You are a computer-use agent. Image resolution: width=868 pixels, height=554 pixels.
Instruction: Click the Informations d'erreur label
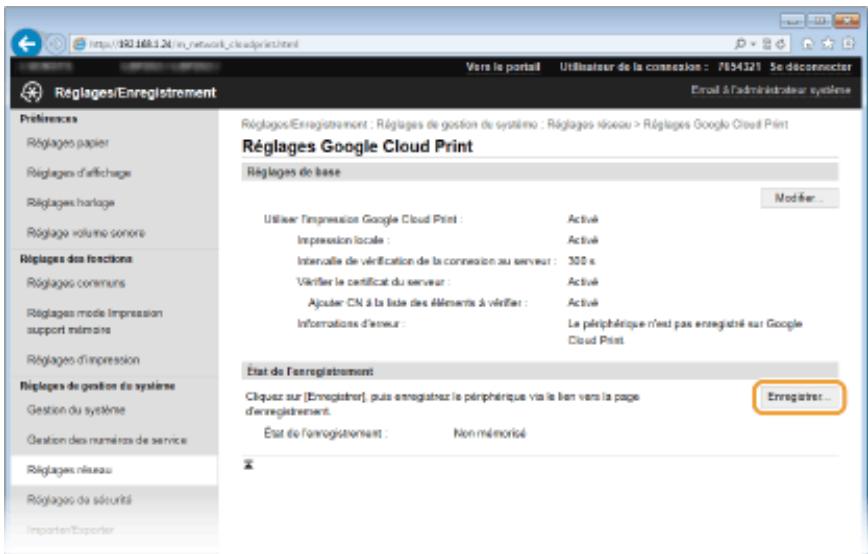tap(351, 323)
